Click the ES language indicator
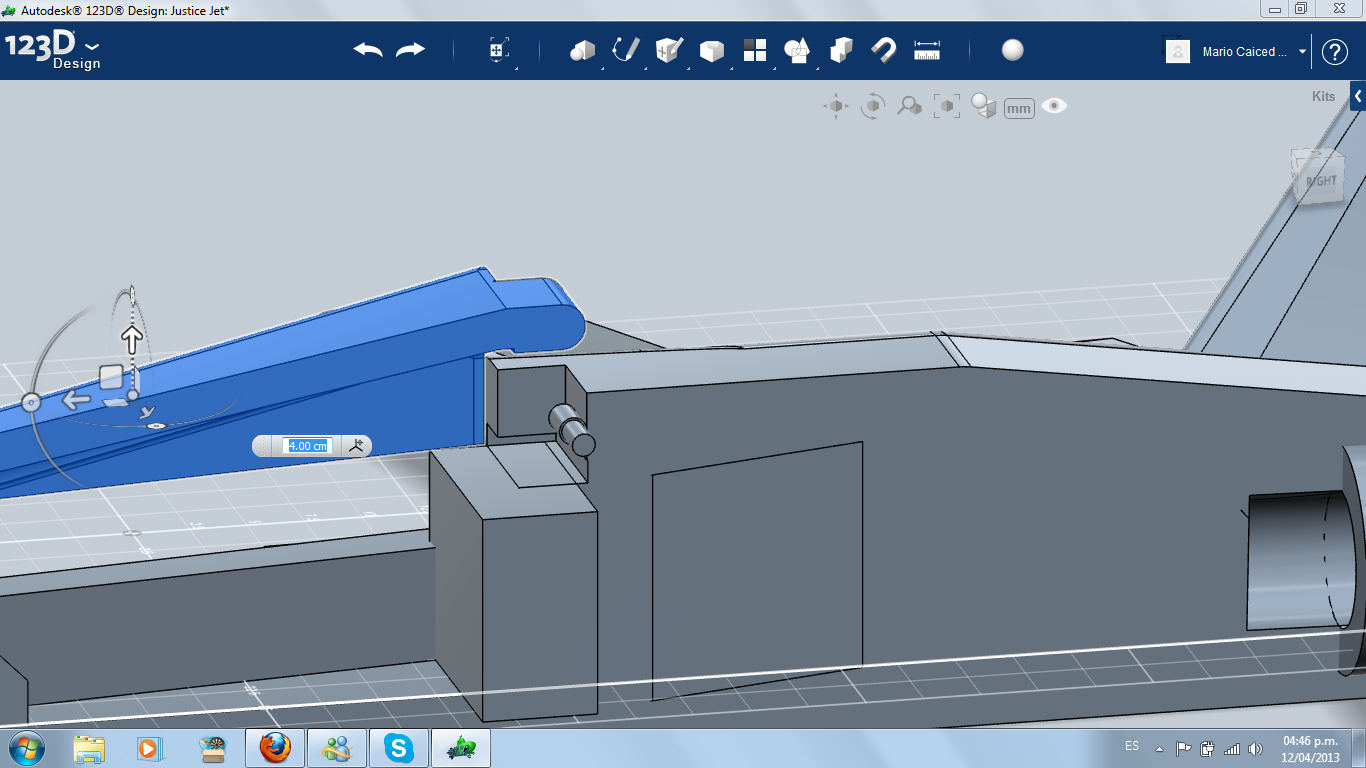The width and height of the screenshot is (1366, 768). click(1132, 746)
